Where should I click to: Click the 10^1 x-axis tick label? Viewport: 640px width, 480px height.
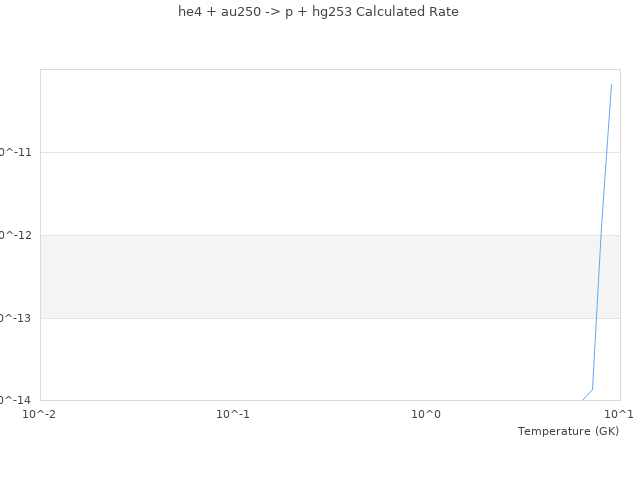click(619, 414)
